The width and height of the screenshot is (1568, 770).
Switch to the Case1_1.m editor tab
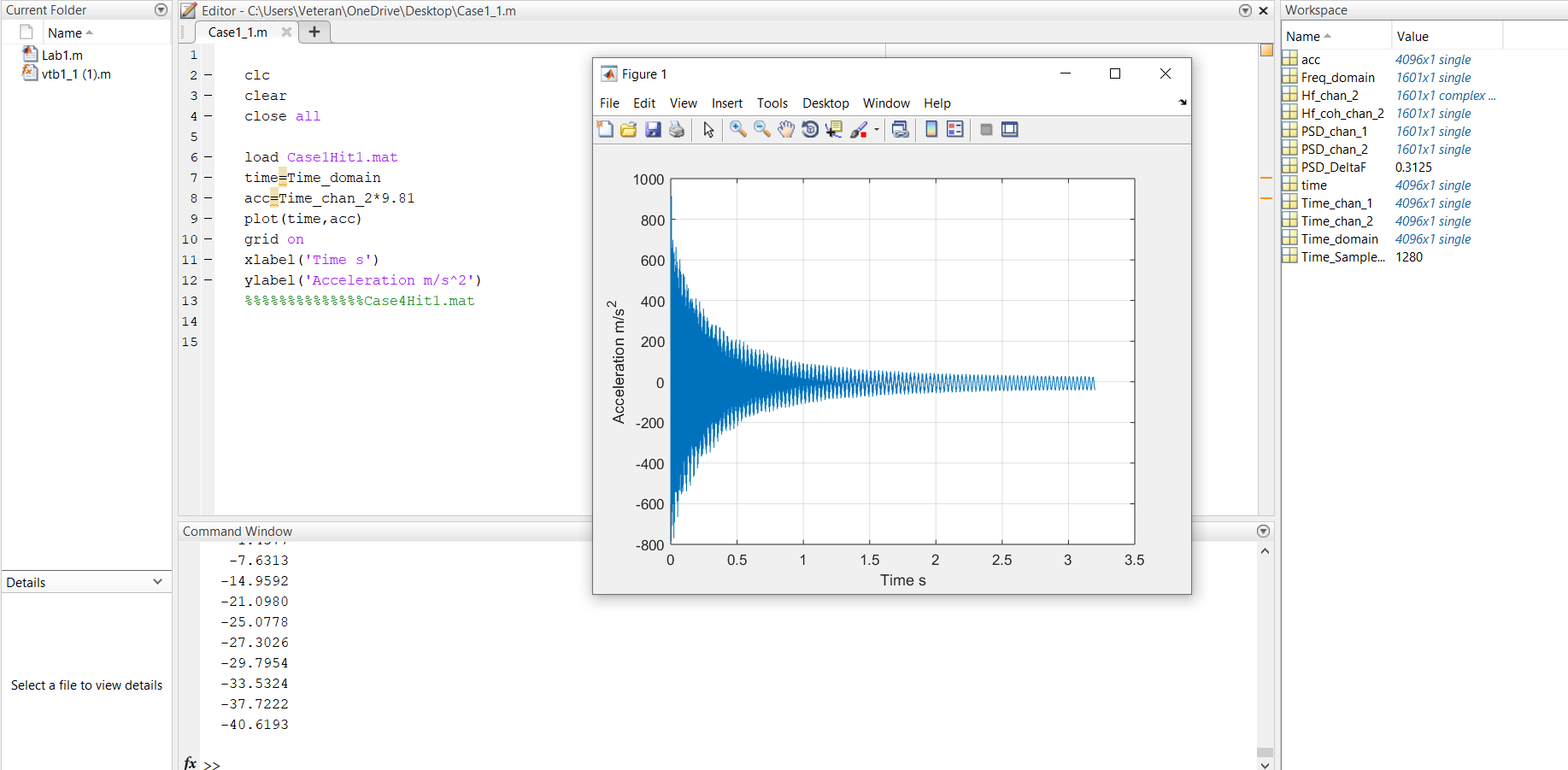[237, 32]
